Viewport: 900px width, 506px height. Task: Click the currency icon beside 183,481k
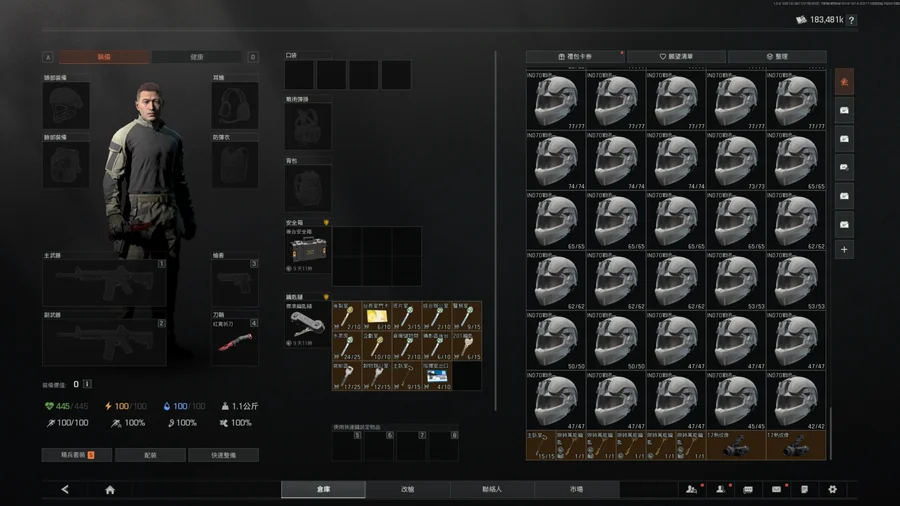(801, 20)
